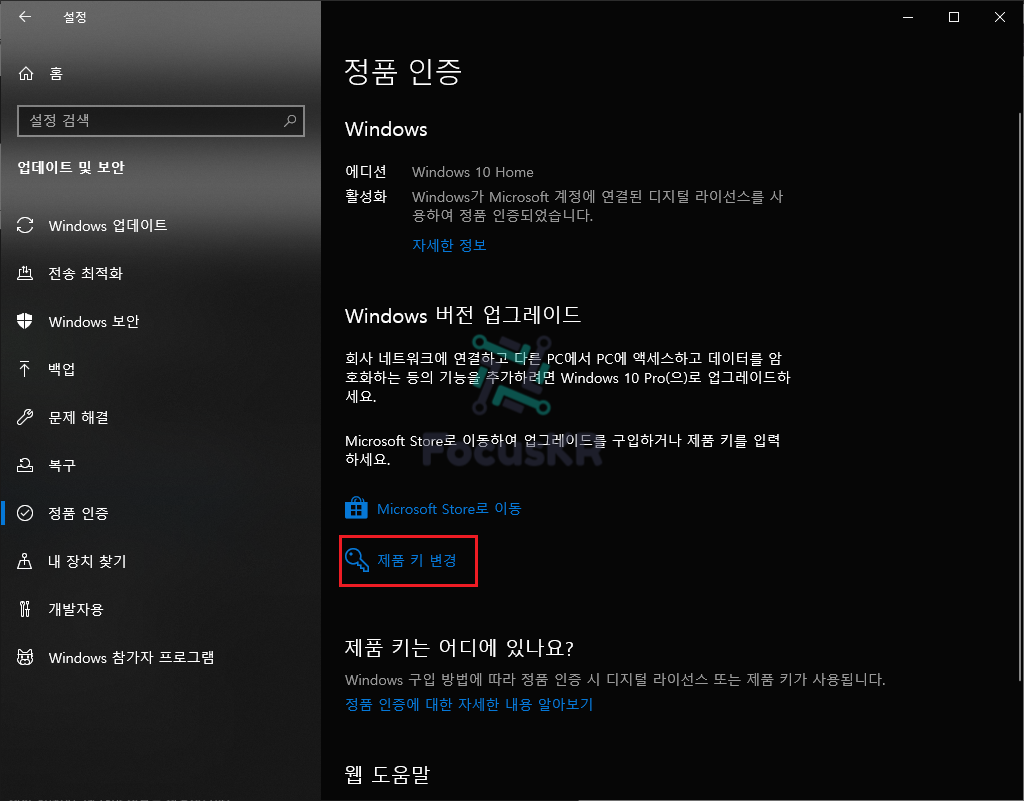Click the 백업 upload arrow icon

click(x=25, y=369)
